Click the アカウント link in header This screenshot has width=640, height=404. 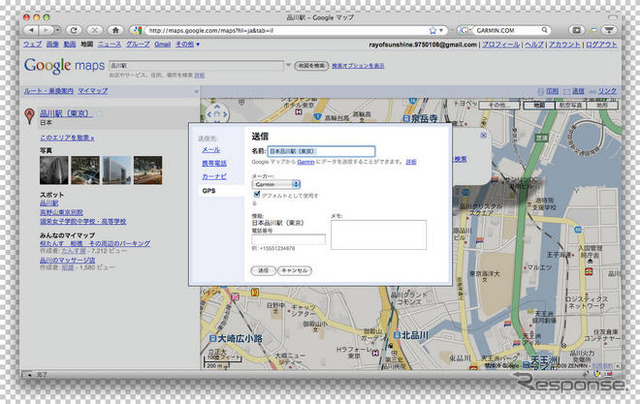pyautogui.click(x=564, y=44)
